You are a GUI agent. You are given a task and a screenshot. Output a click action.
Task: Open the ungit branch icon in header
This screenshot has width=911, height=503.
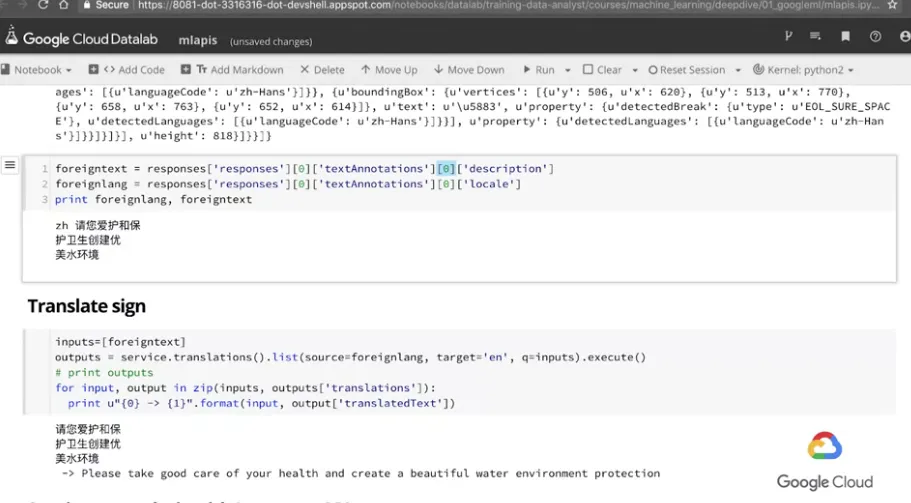[788, 36]
